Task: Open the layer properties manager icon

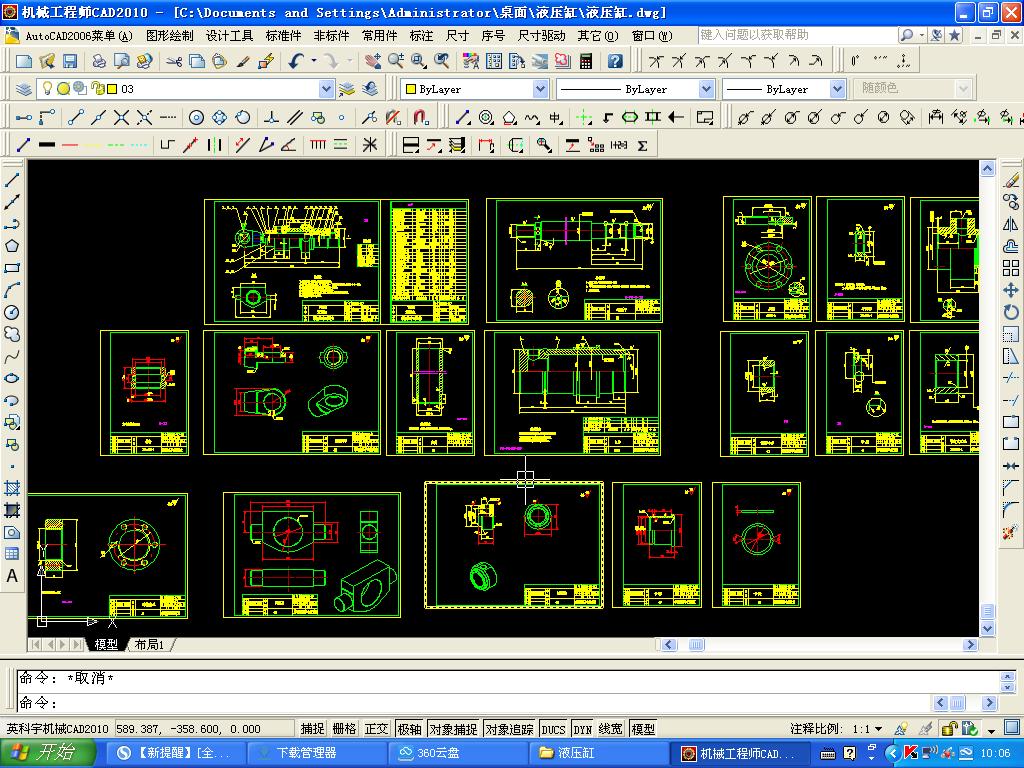Action: click(x=24, y=89)
